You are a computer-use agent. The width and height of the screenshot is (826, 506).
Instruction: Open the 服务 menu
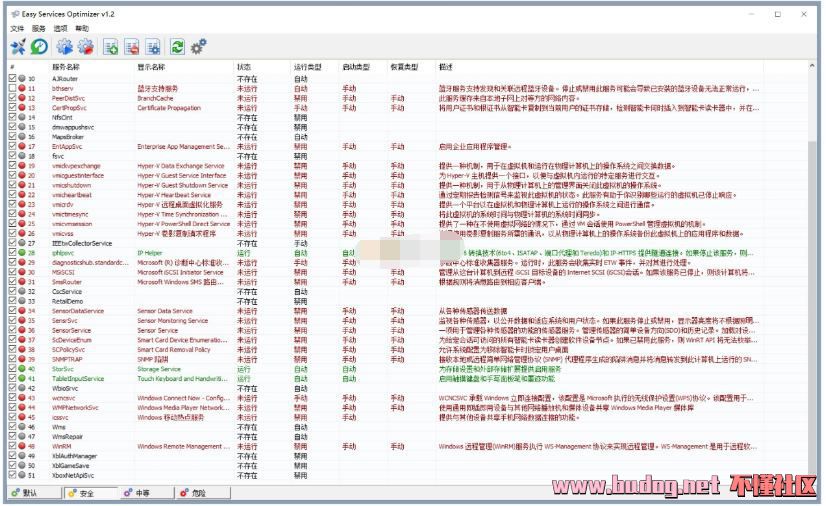[x=39, y=28]
